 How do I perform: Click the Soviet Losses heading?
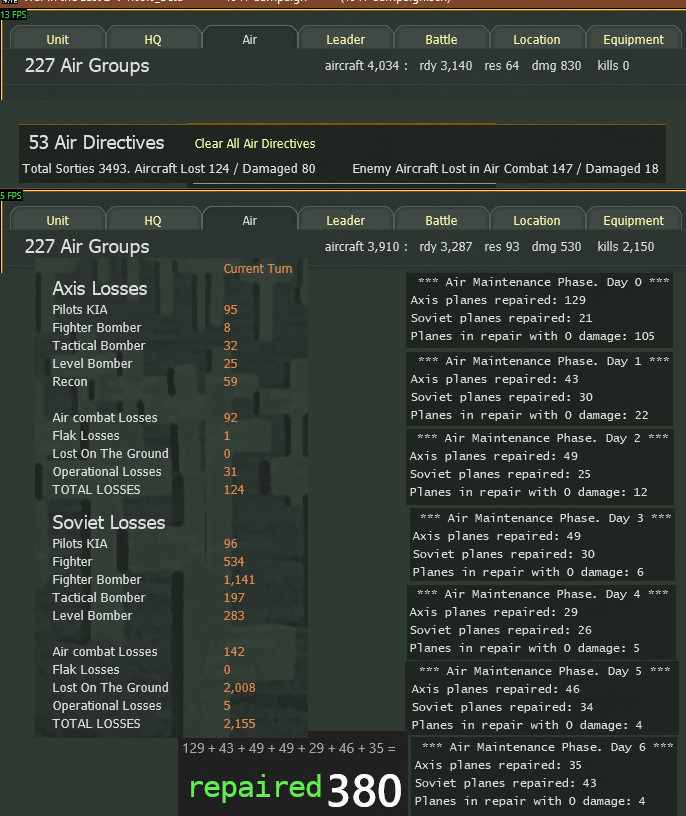pos(109,522)
